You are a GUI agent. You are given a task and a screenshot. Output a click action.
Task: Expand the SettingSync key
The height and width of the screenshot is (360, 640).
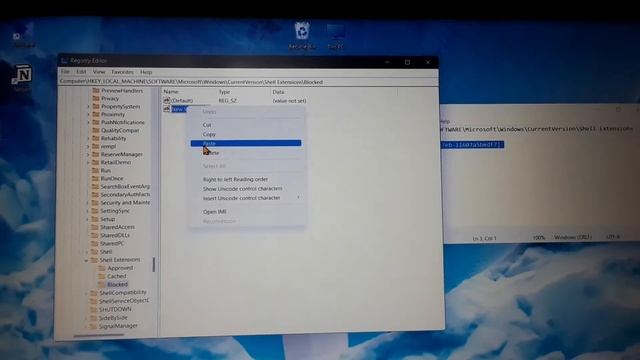pyautogui.click(x=88, y=211)
